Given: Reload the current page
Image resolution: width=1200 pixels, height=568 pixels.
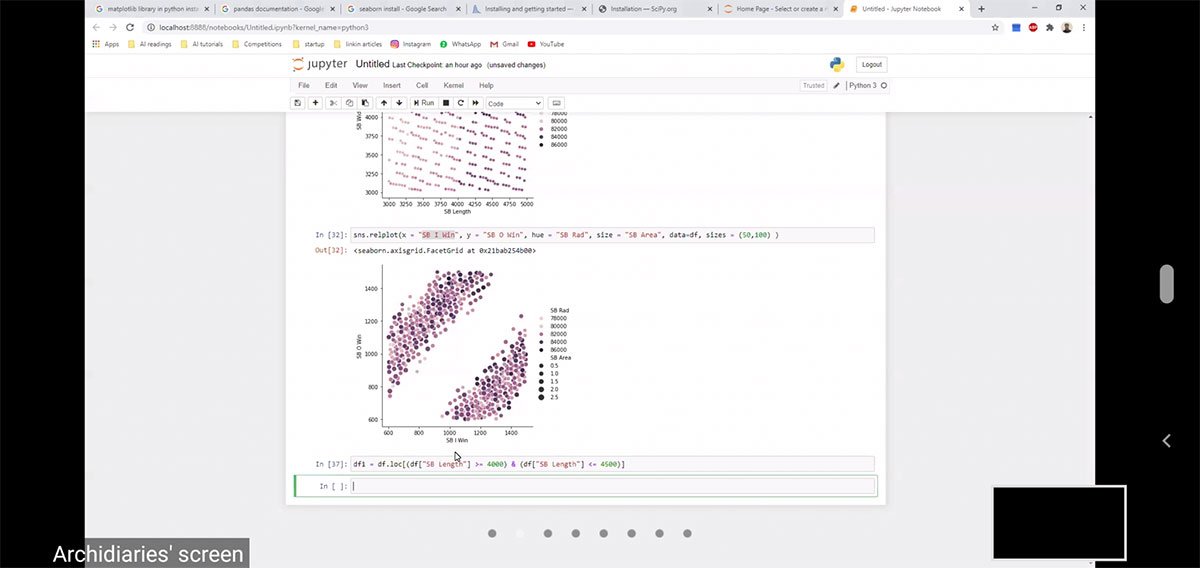Looking at the screenshot, I should click(x=130, y=27).
